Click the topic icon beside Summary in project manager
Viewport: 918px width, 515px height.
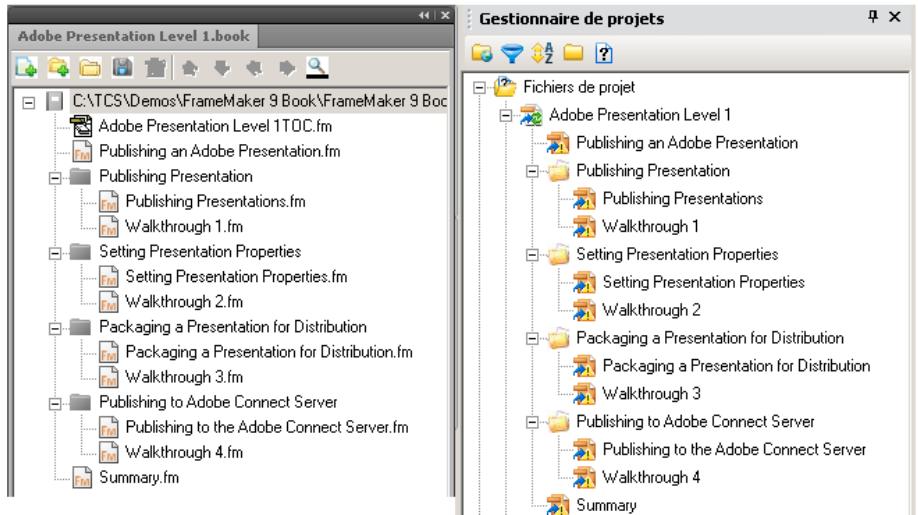pos(557,505)
